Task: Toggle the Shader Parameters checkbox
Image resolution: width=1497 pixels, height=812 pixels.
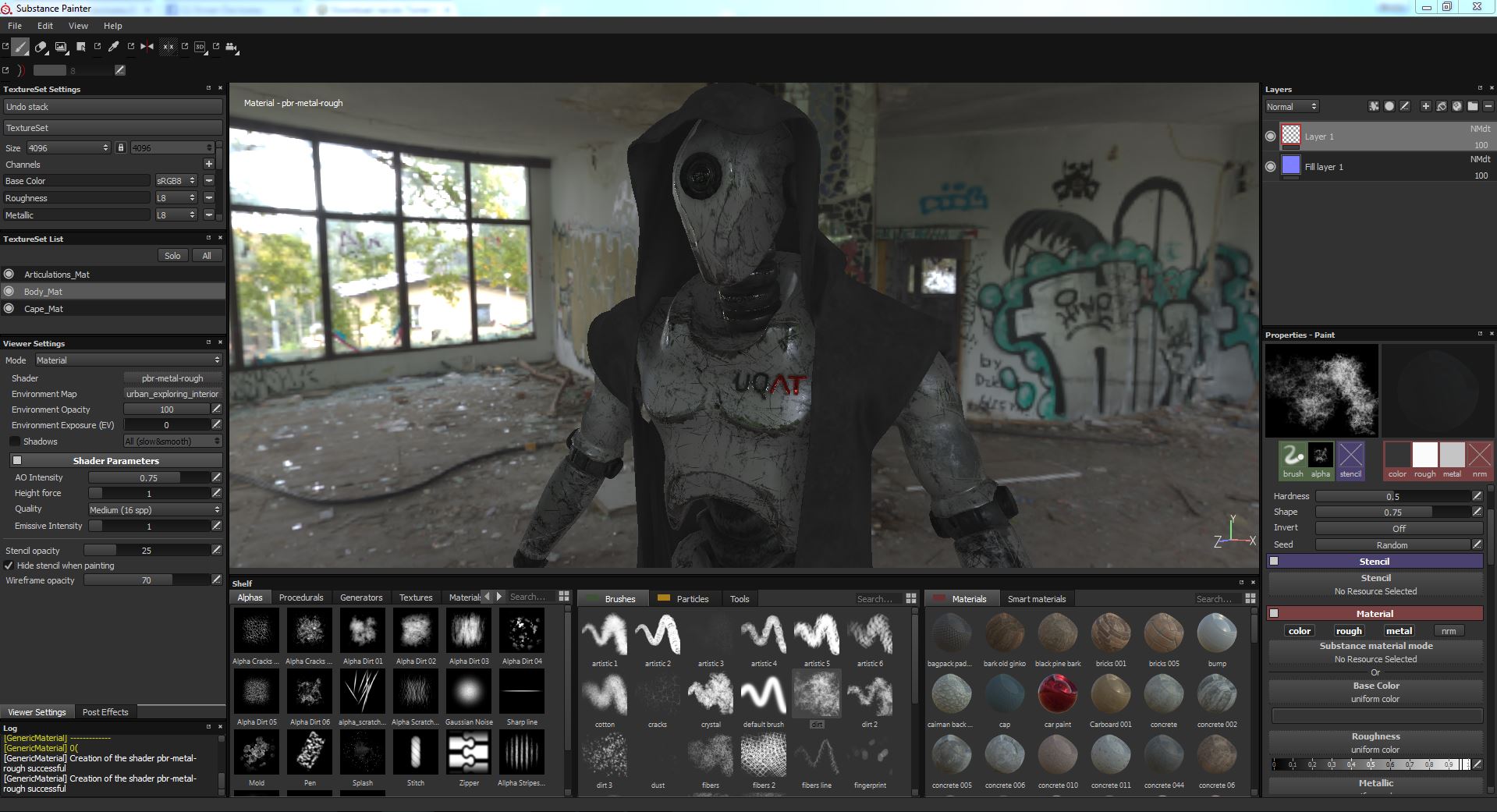Action: 17,460
